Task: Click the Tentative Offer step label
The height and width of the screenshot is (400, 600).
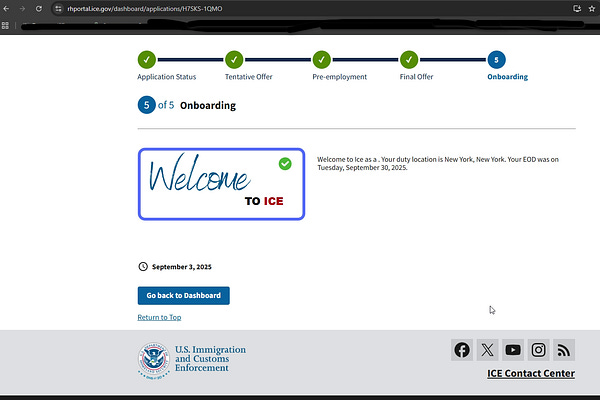Action: point(249,77)
